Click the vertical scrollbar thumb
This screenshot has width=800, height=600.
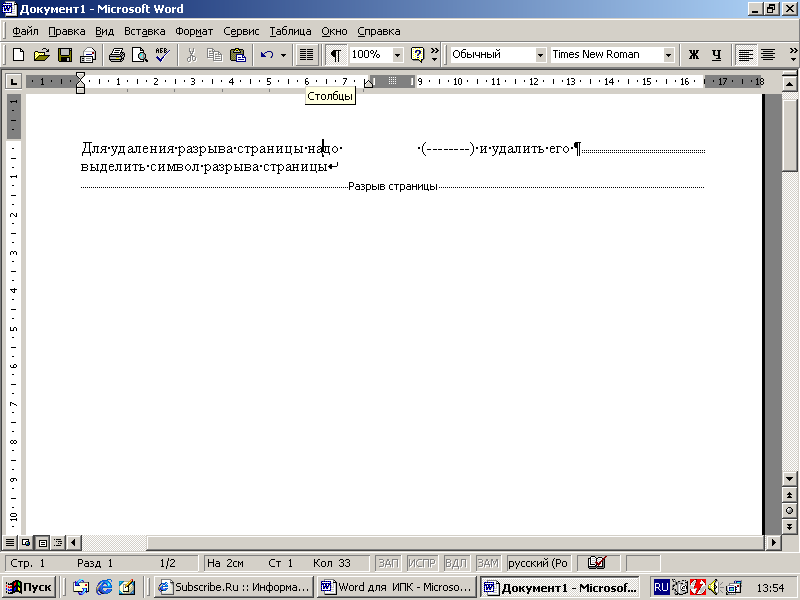[789, 134]
